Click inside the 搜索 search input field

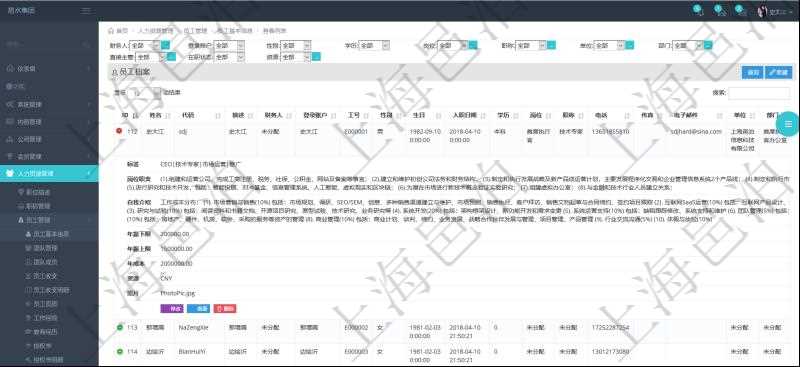pos(759,93)
